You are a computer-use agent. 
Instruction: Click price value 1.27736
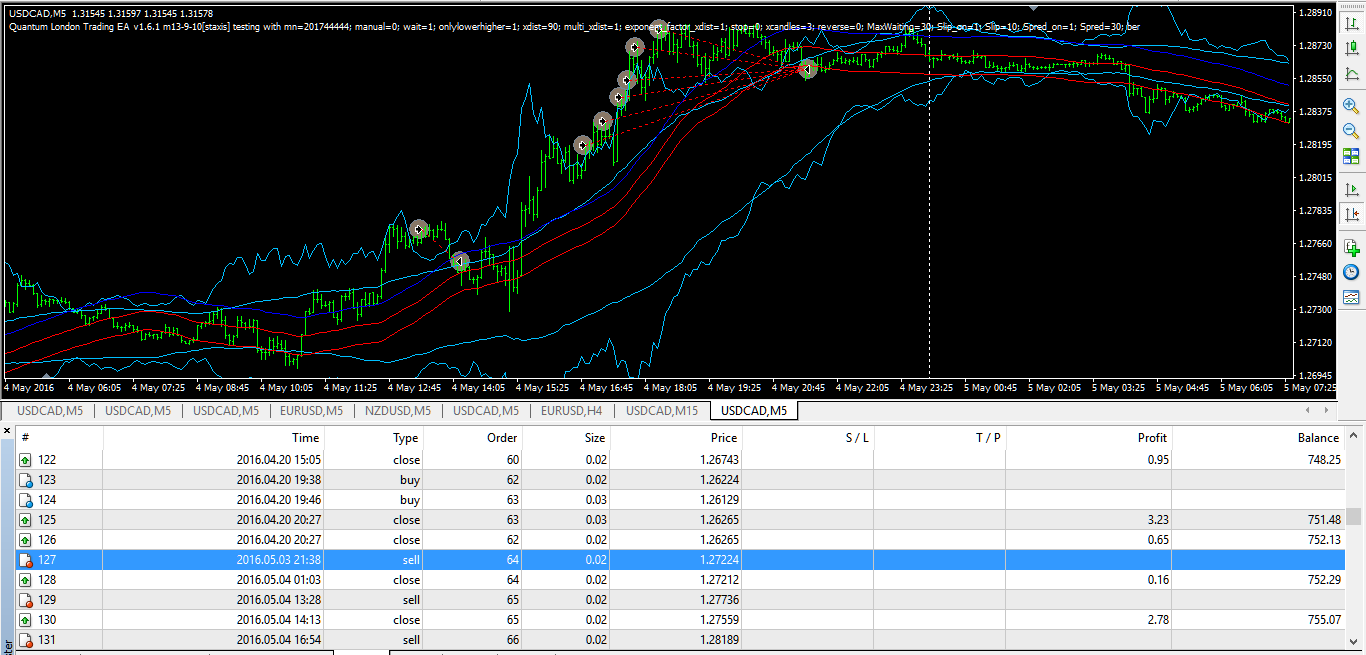[718, 600]
